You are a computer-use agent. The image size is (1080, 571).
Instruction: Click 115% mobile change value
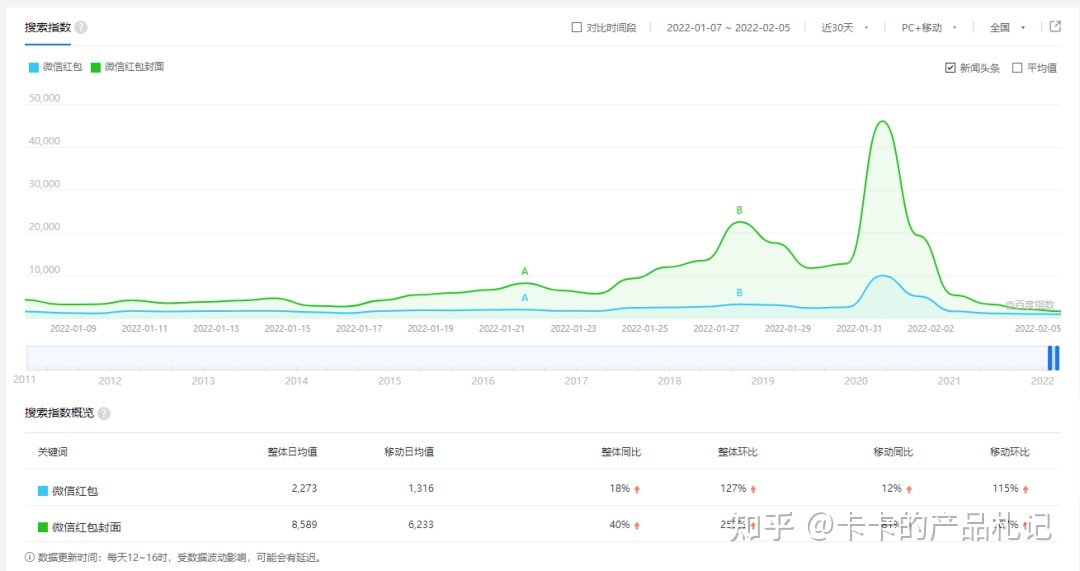1005,488
